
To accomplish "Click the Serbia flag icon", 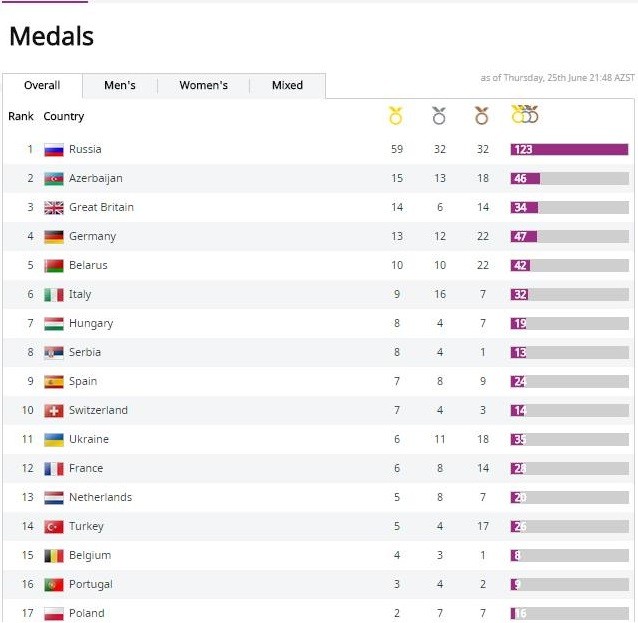I will coord(54,353).
